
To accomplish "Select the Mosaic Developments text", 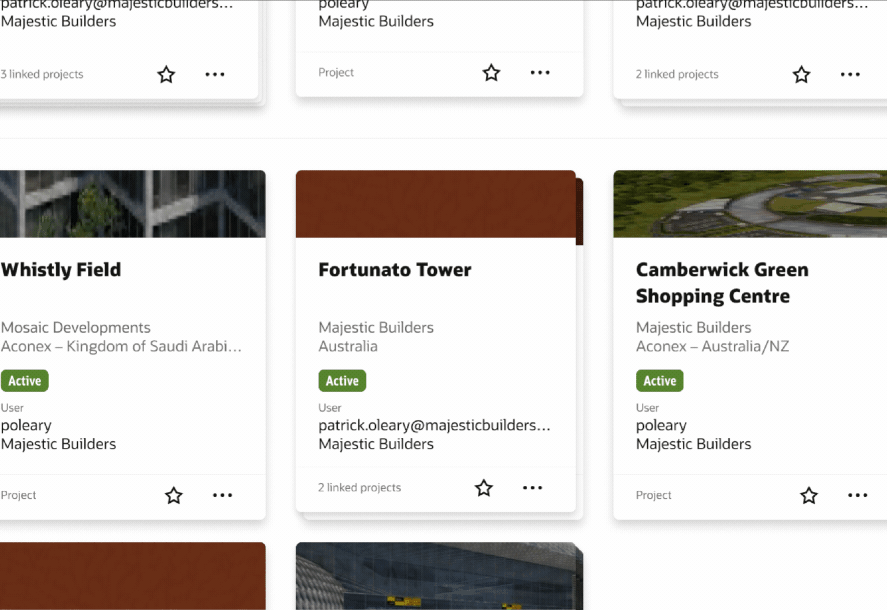I will (75, 328).
